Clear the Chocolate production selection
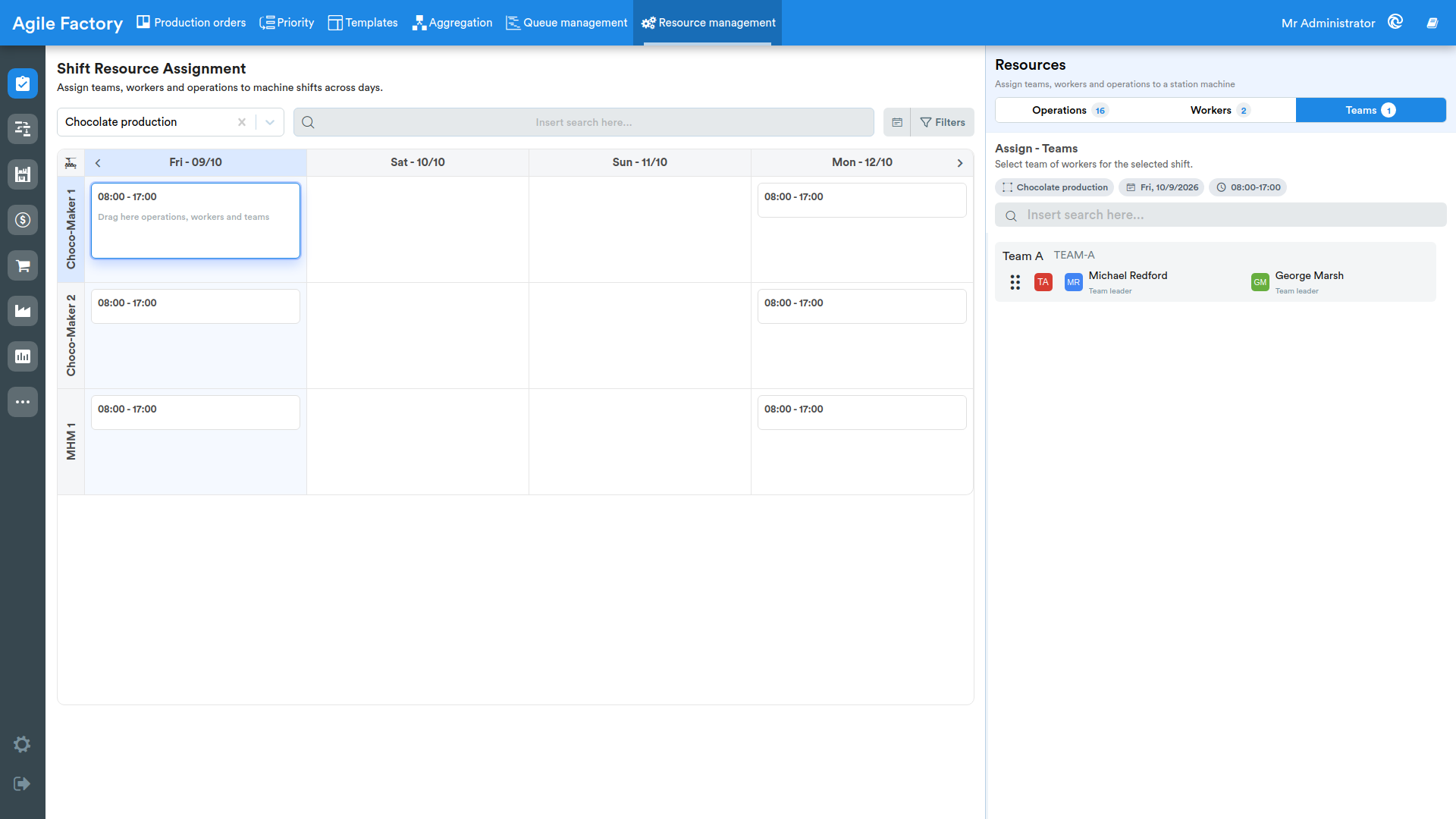Screen dimensions: 1456x819 click(242, 122)
